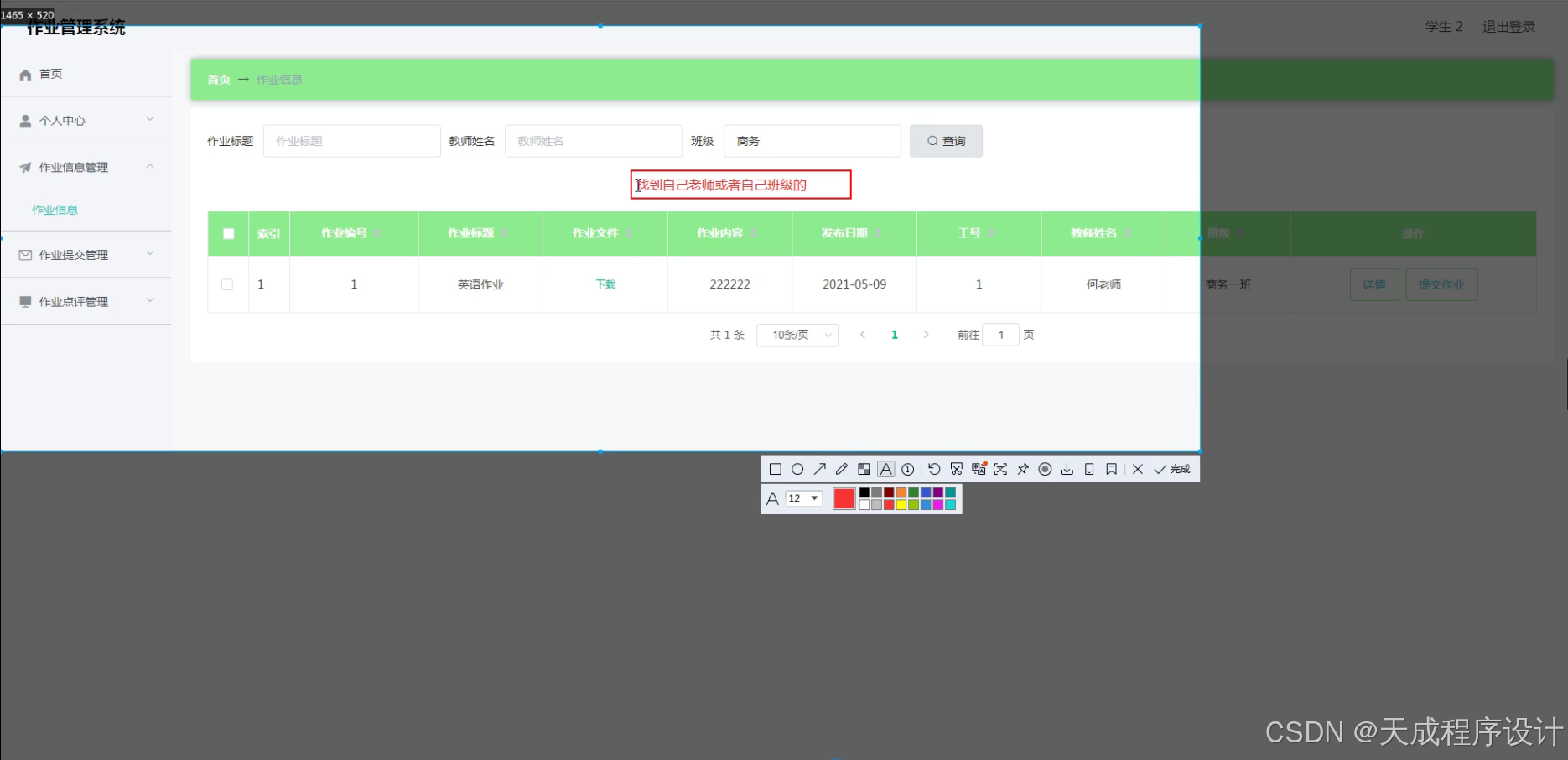Go to the previous page arrow
The image size is (1568, 760).
pos(863,335)
